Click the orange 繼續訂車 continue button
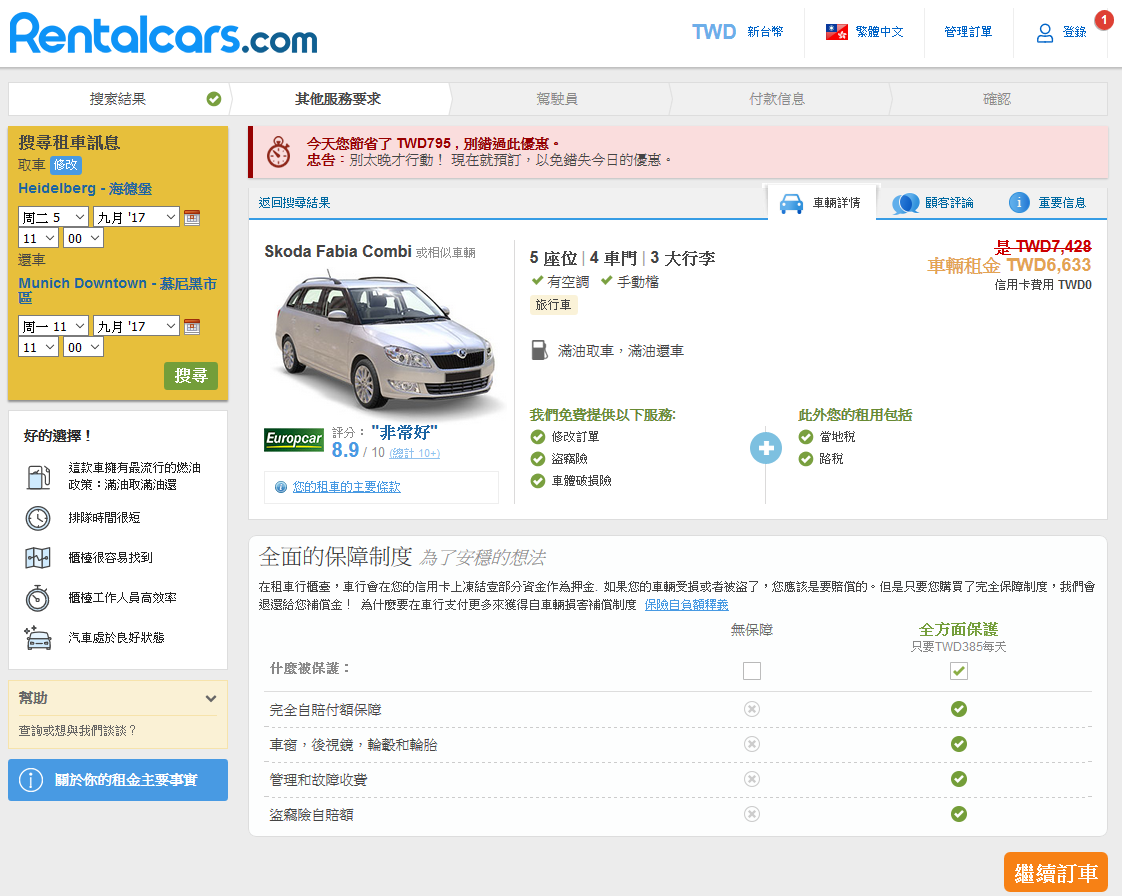 [1055, 872]
